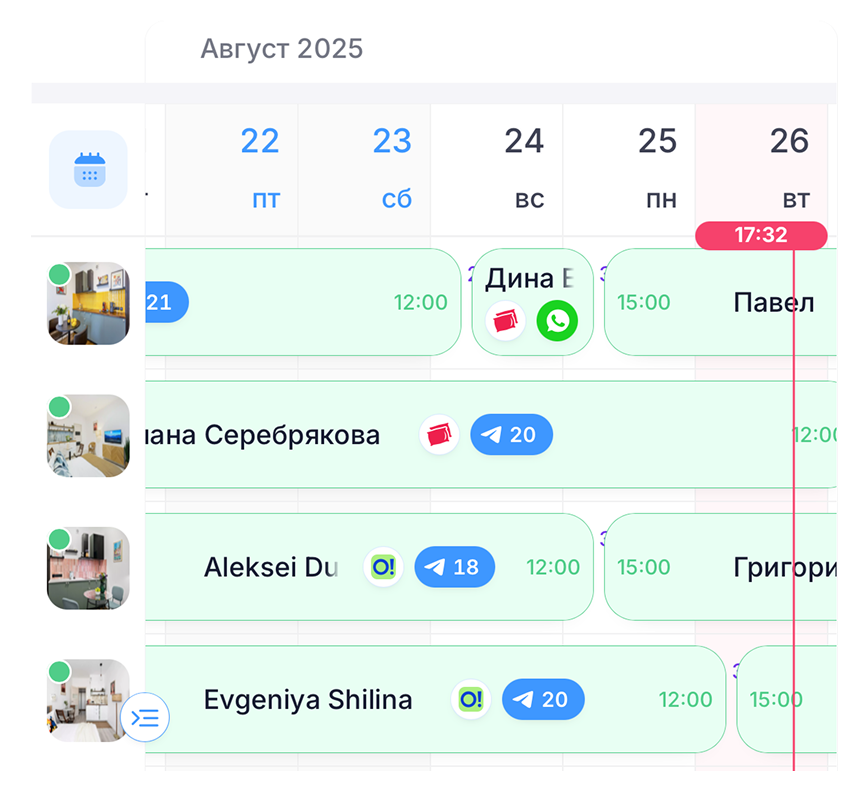Open the calendar date picker icon

(x=88, y=169)
